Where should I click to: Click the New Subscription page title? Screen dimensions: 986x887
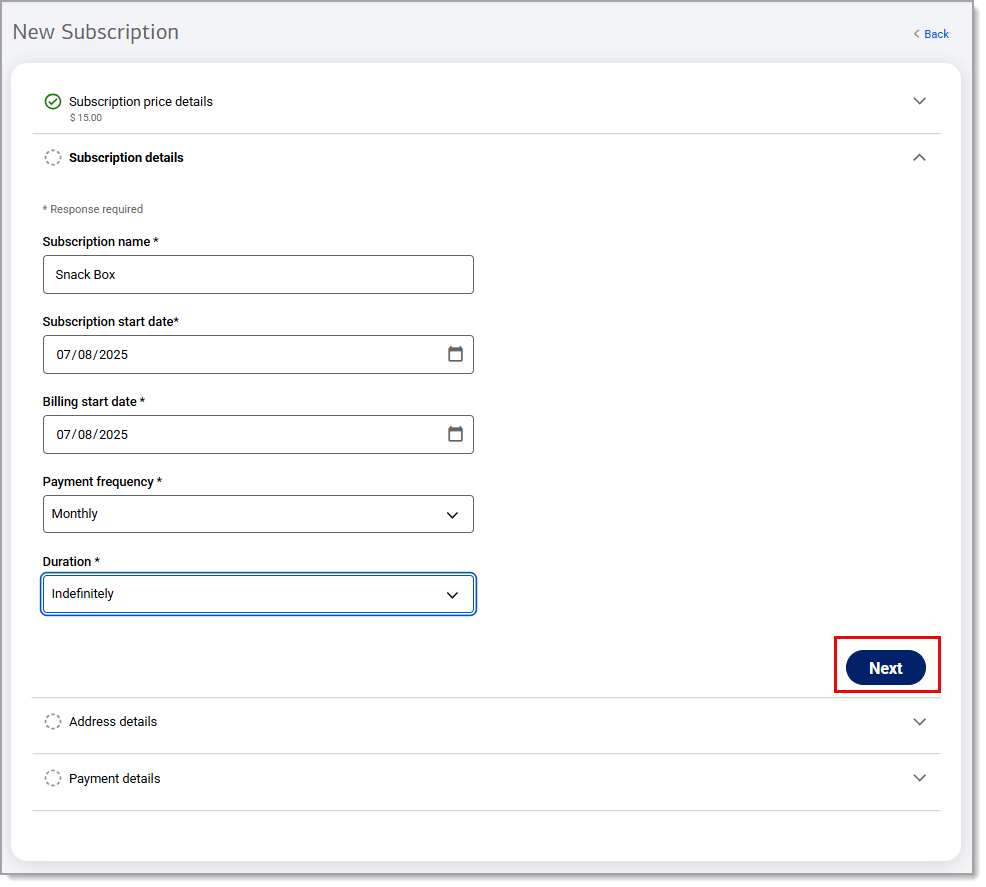pos(96,32)
